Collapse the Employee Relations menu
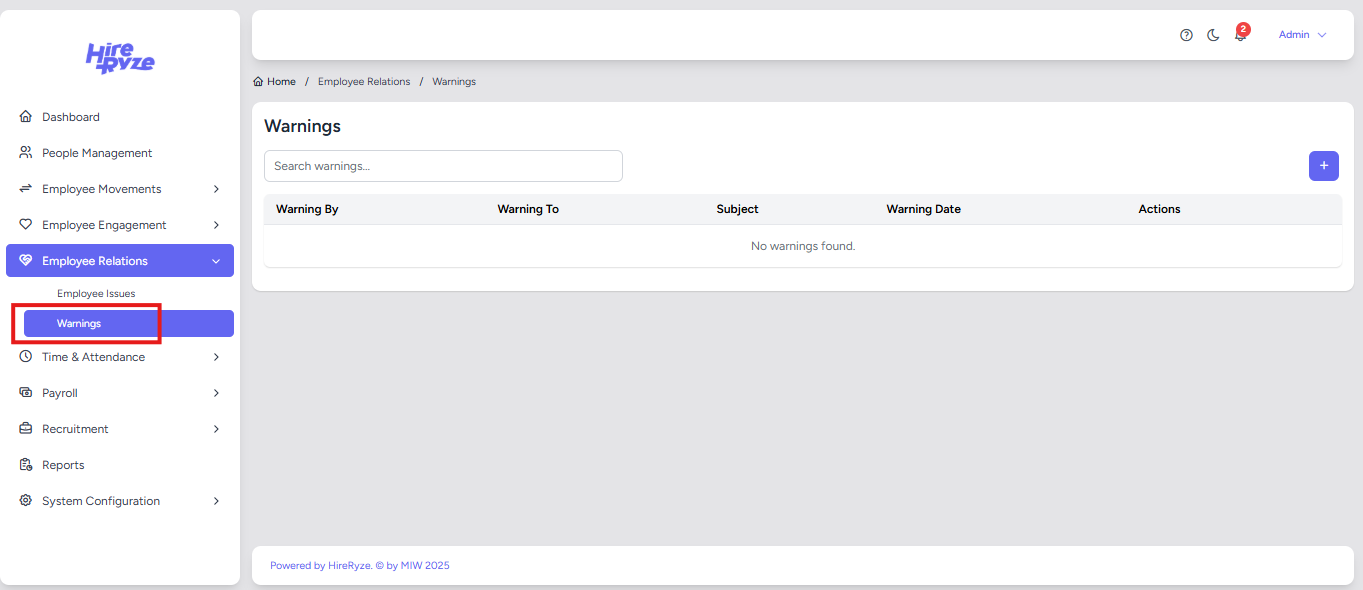 coord(216,261)
